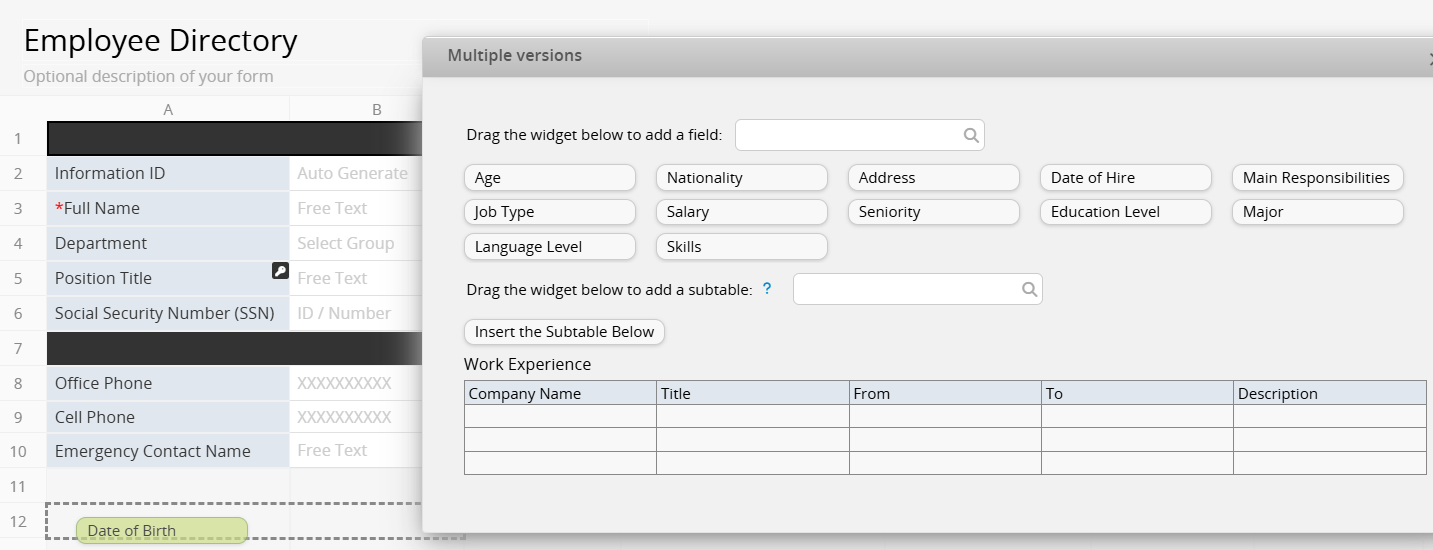Open the blue question mark help icon
This screenshot has height=550, width=1433.
[x=767, y=289]
